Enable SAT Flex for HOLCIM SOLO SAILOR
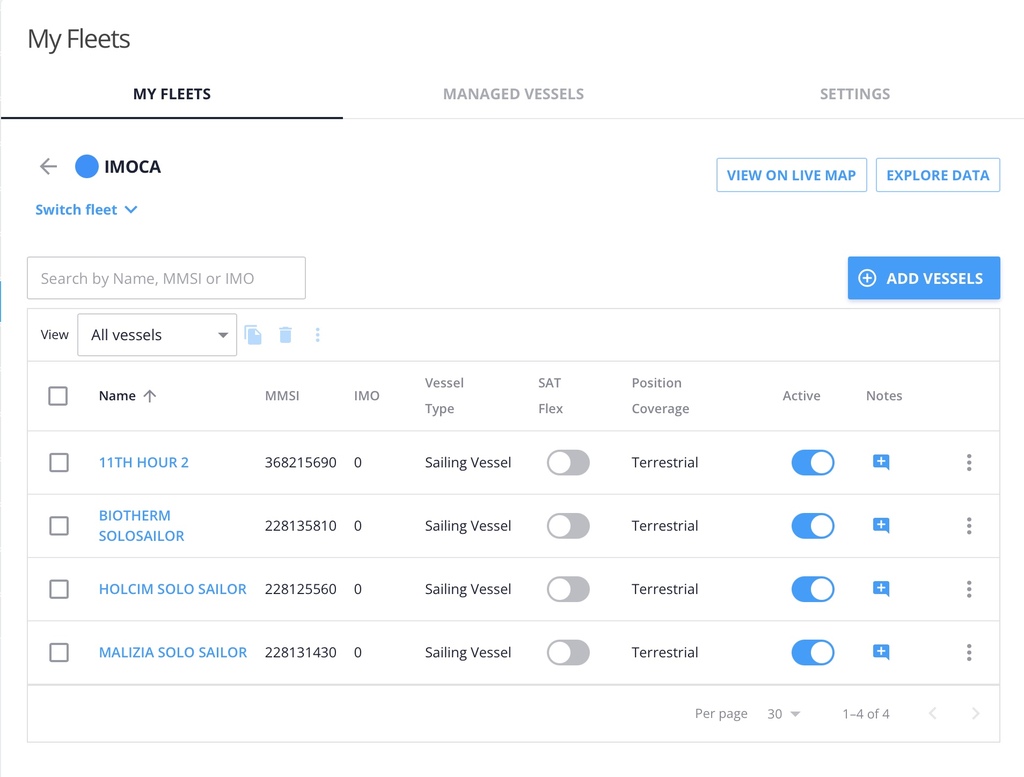This screenshot has height=777, width=1024. (568, 589)
